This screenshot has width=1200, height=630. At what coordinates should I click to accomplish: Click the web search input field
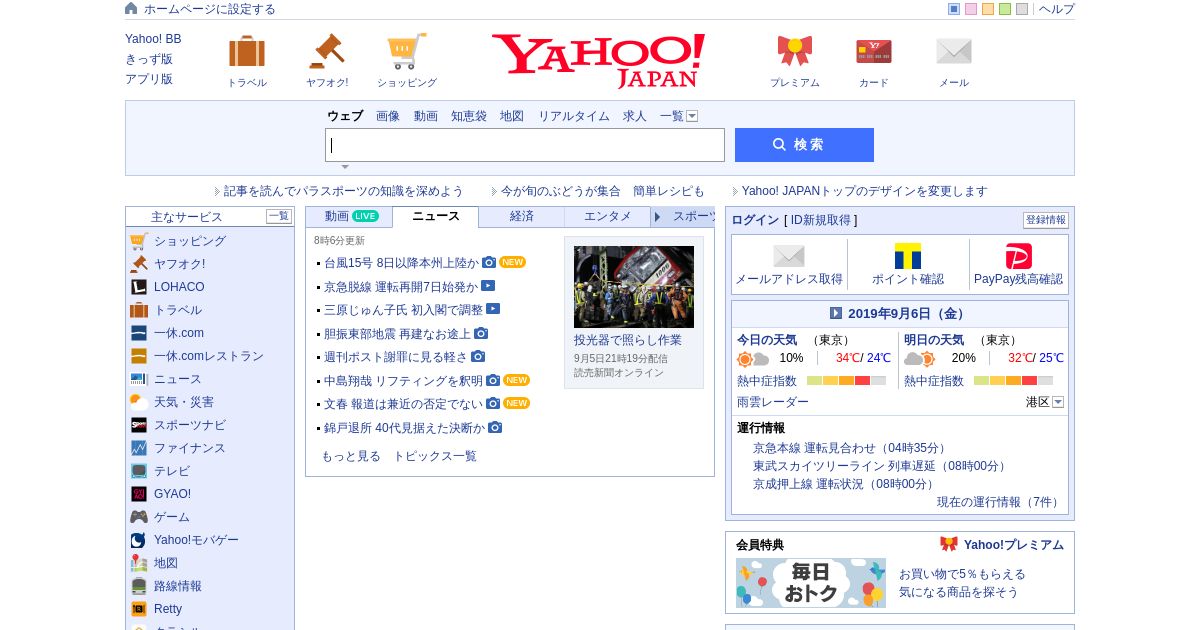525,145
